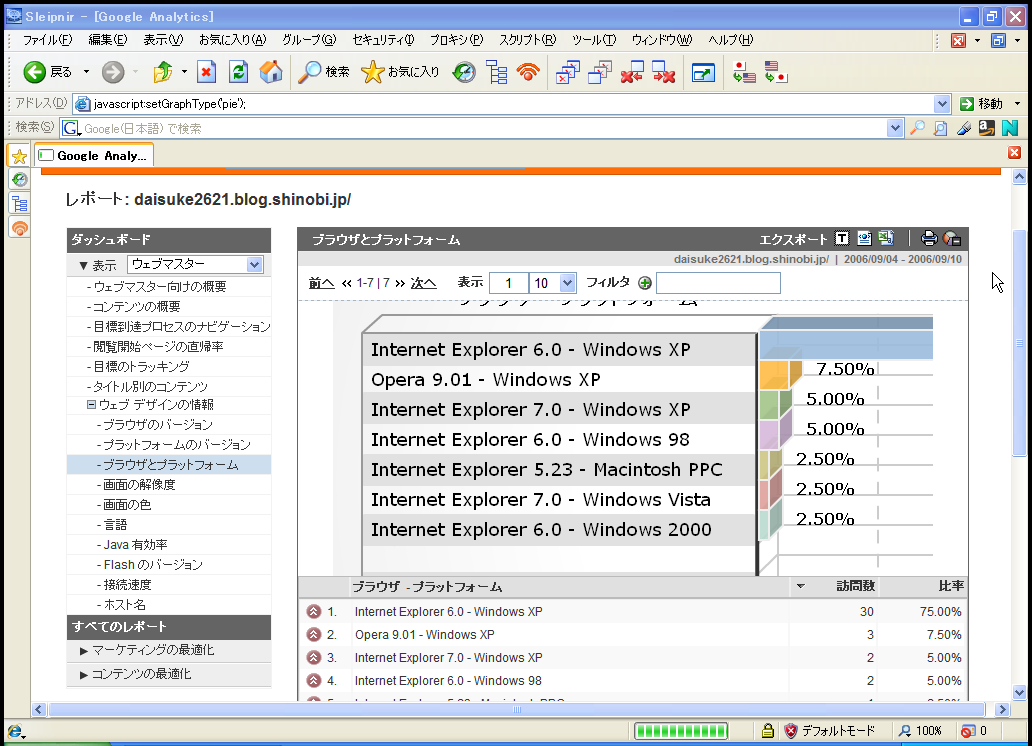
Task: Click sidebar tree panel icon
Action: click(x=19, y=203)
